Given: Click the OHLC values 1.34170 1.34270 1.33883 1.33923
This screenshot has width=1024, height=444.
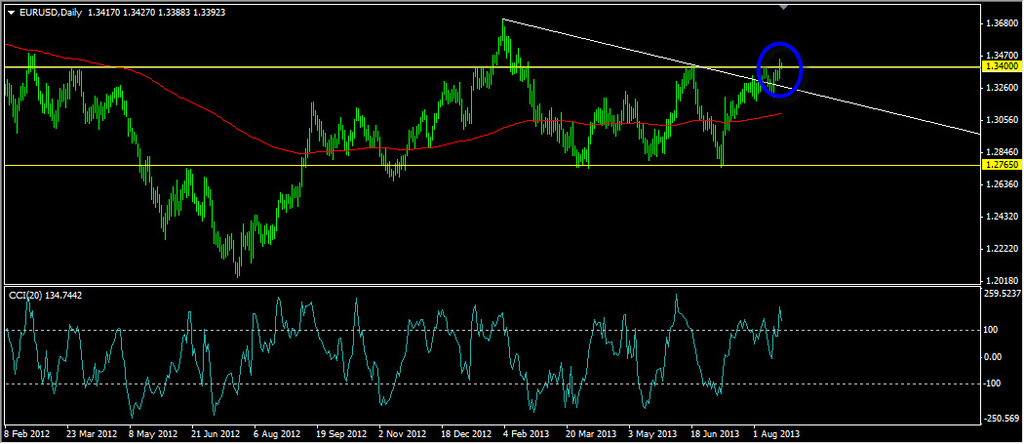Looking at the screenshot, I should pos(156,12).
